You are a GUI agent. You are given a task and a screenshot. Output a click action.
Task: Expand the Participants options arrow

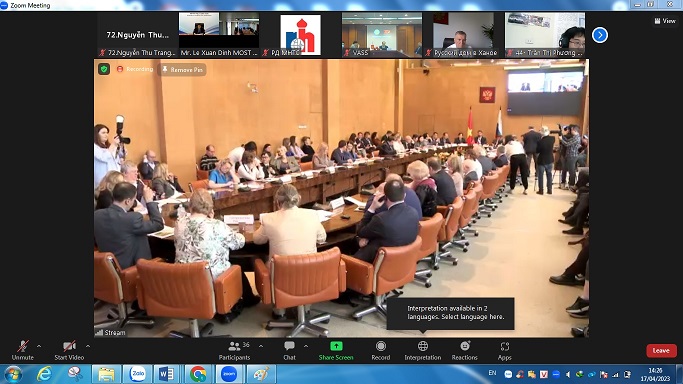tap(260, 346)
